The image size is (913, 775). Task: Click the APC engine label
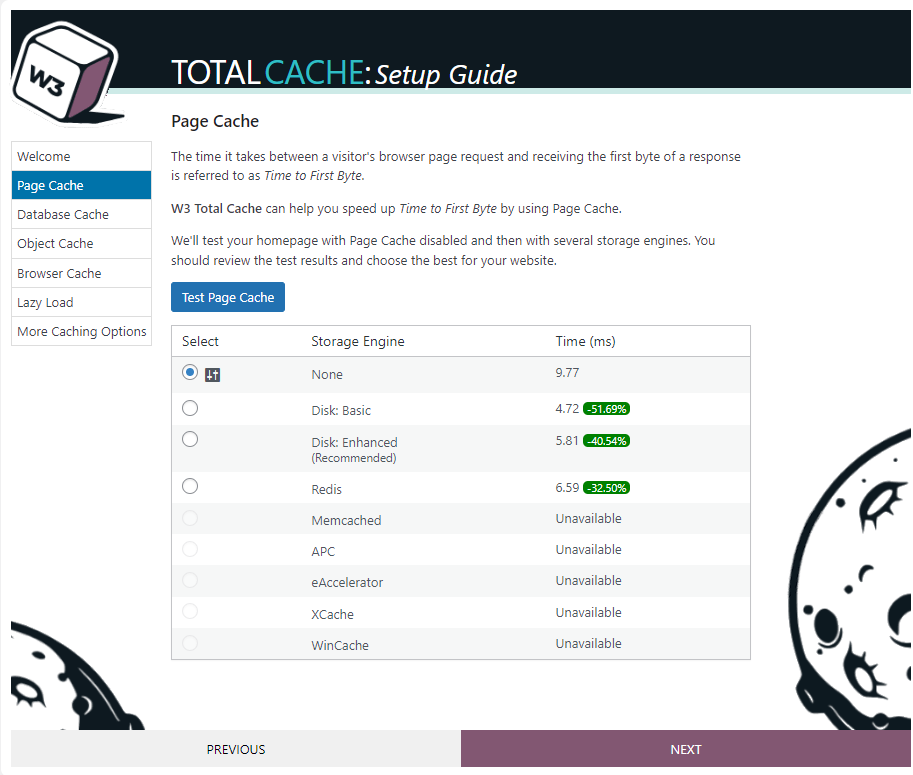323,551
